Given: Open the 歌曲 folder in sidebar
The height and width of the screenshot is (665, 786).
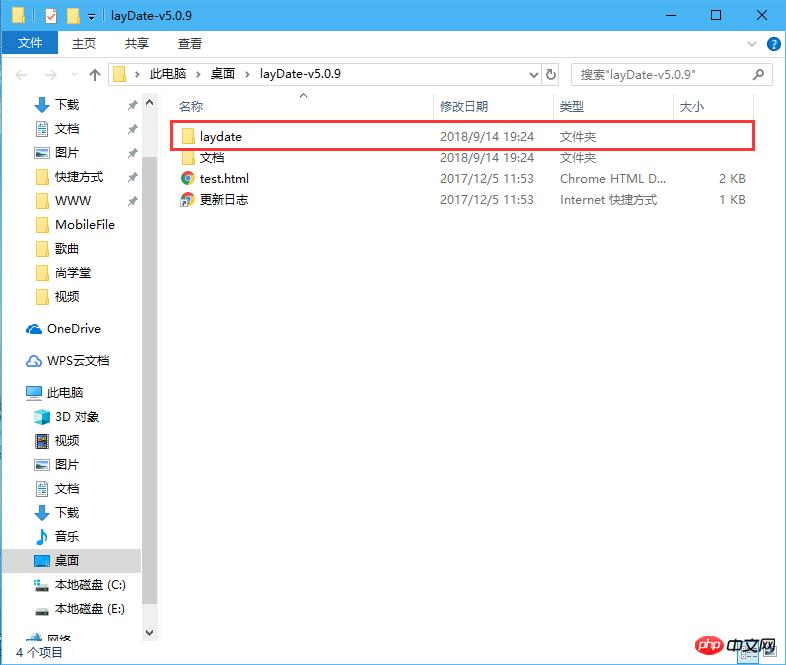Looking at the screenshot, I should 67,249.
